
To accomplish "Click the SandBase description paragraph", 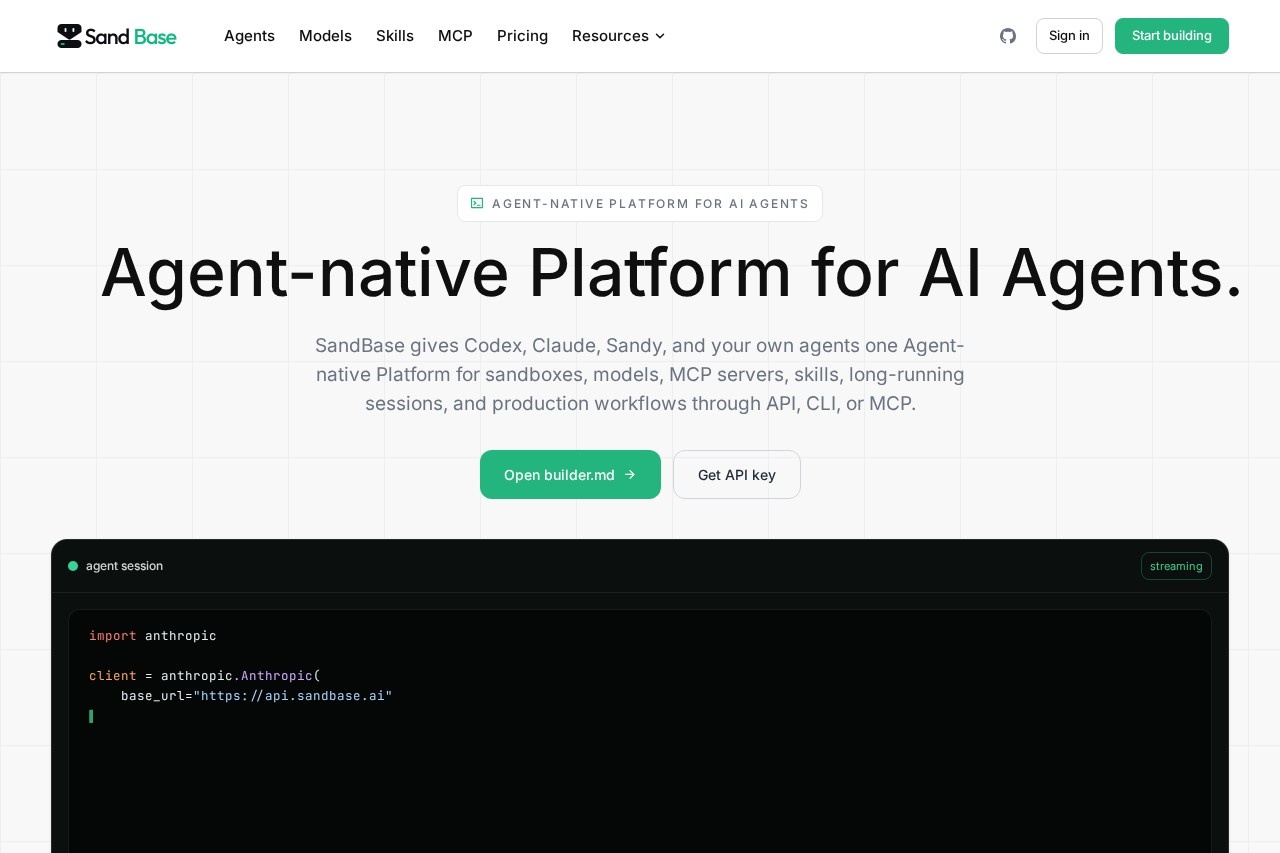I will click(x=640, y=375).
